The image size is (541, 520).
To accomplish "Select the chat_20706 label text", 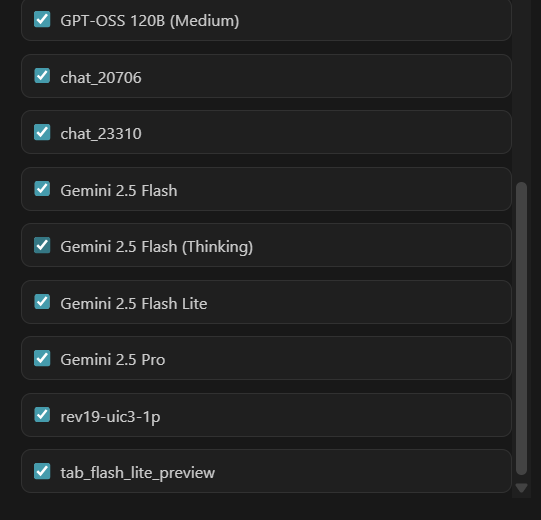I will 101,78.
